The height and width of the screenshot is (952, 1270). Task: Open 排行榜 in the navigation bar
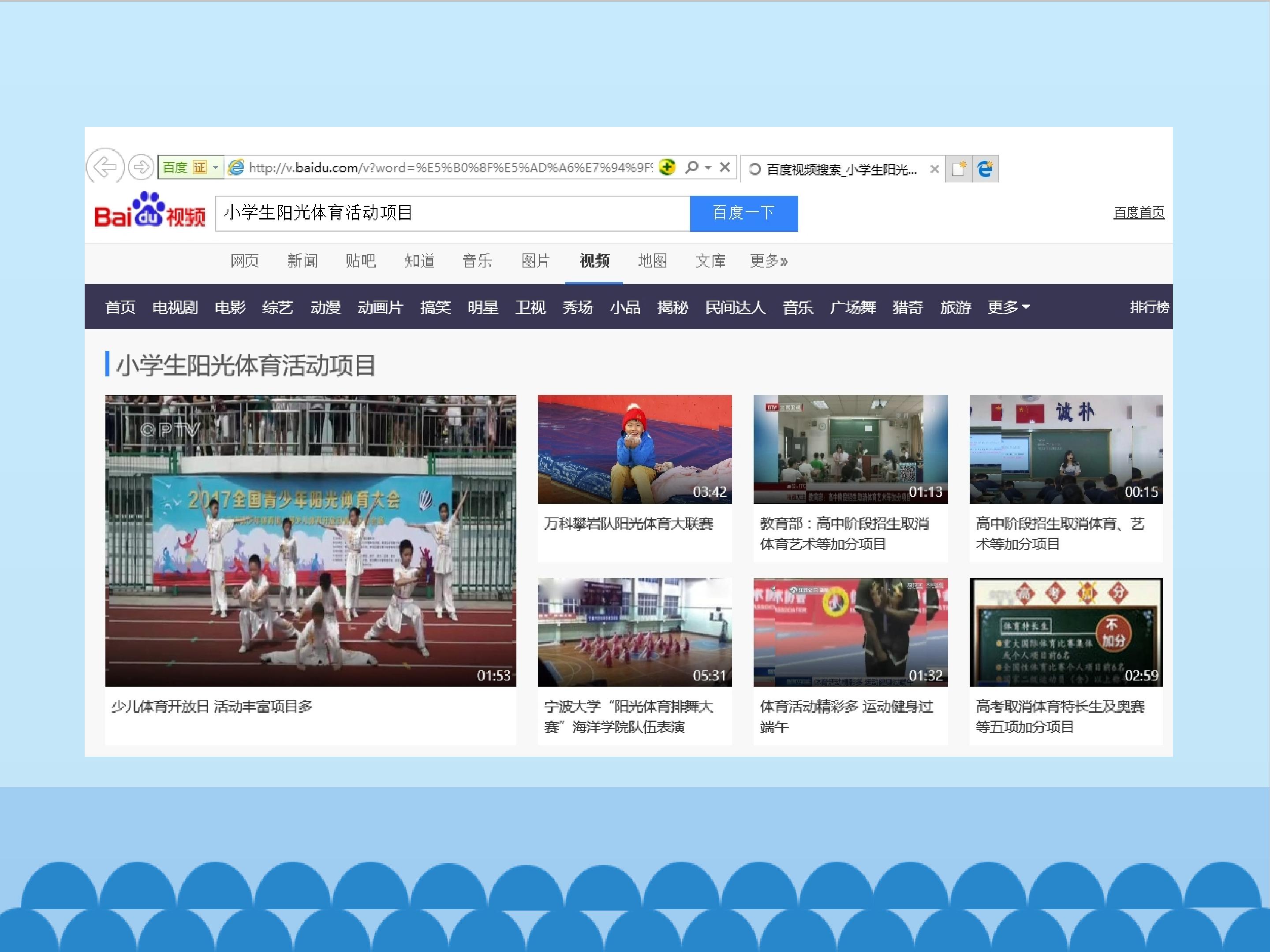[1150, 307]
